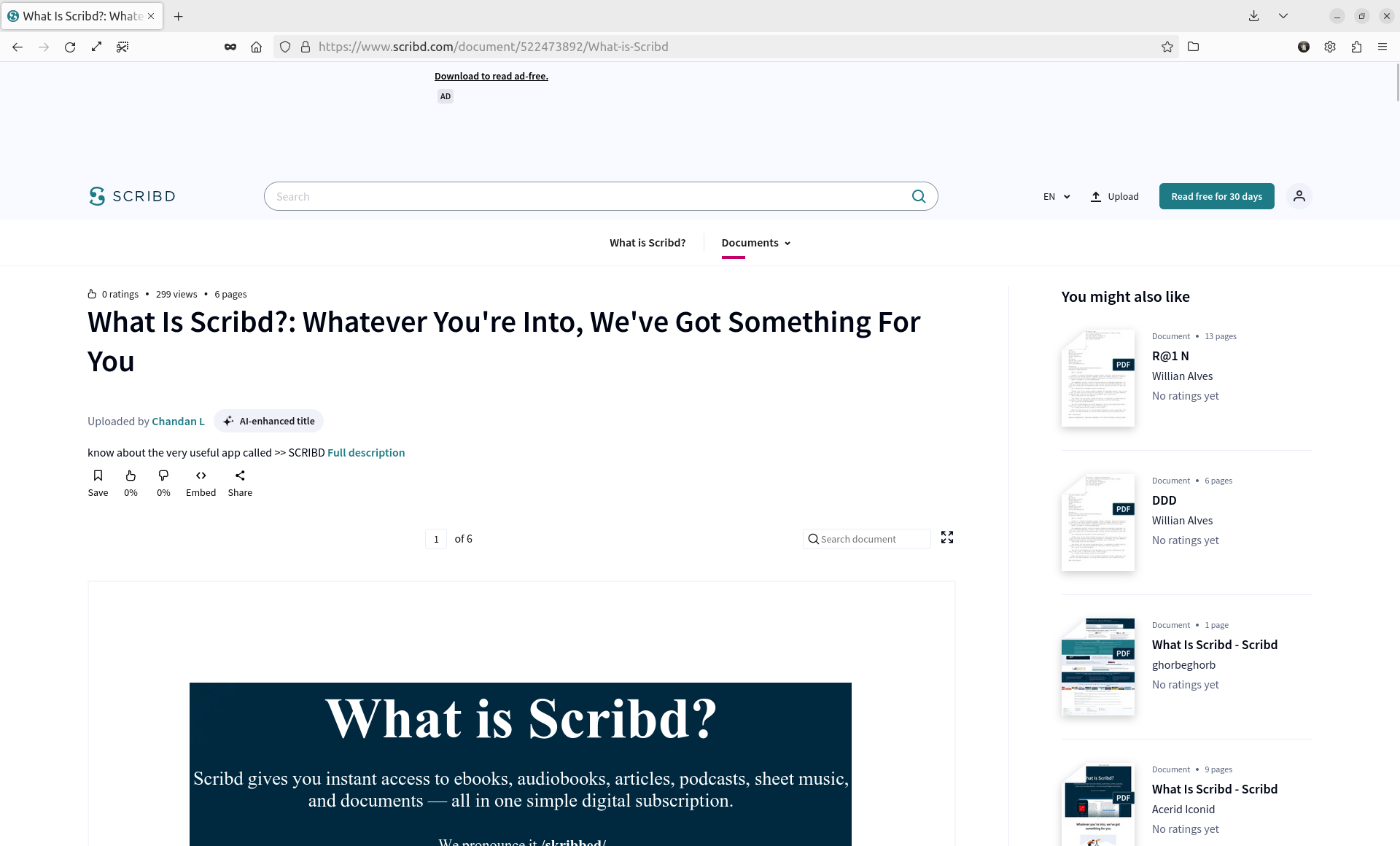Go back with browser back arrow
This screenshot has width=1400, height=846.
[17, 47]
